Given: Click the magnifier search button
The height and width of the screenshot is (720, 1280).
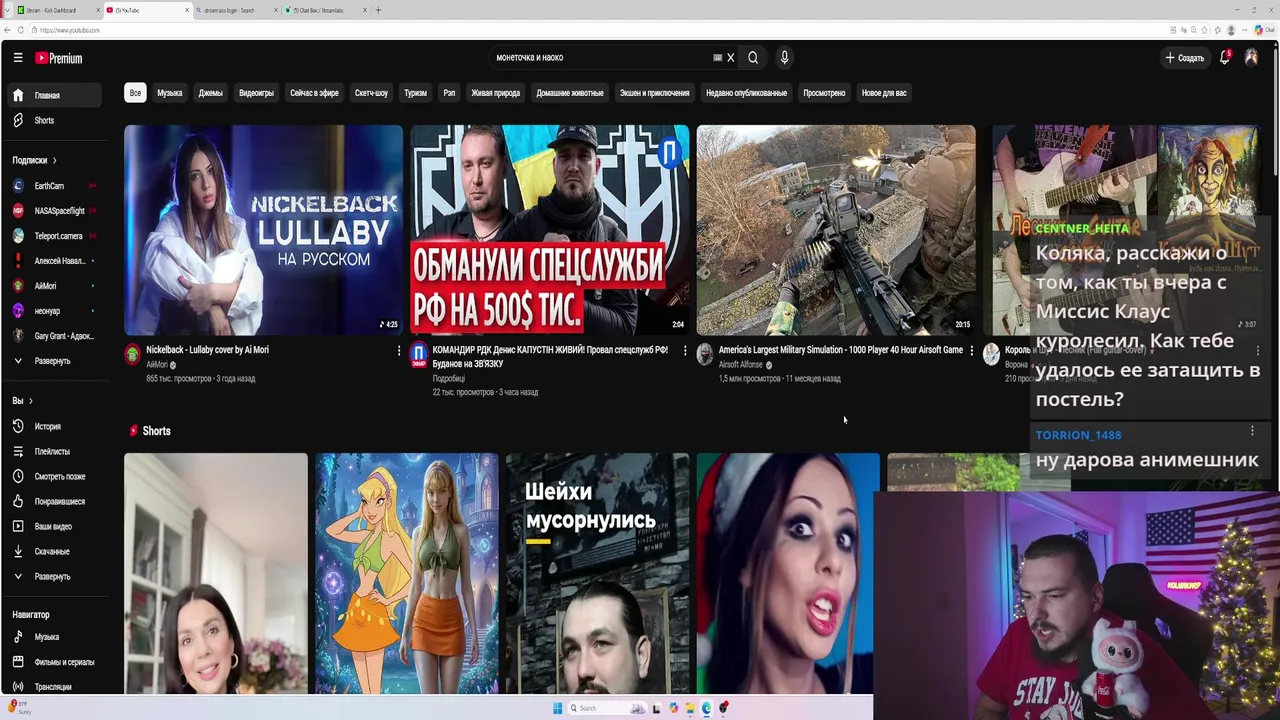Looking at the screenshot, I should 753,58.
